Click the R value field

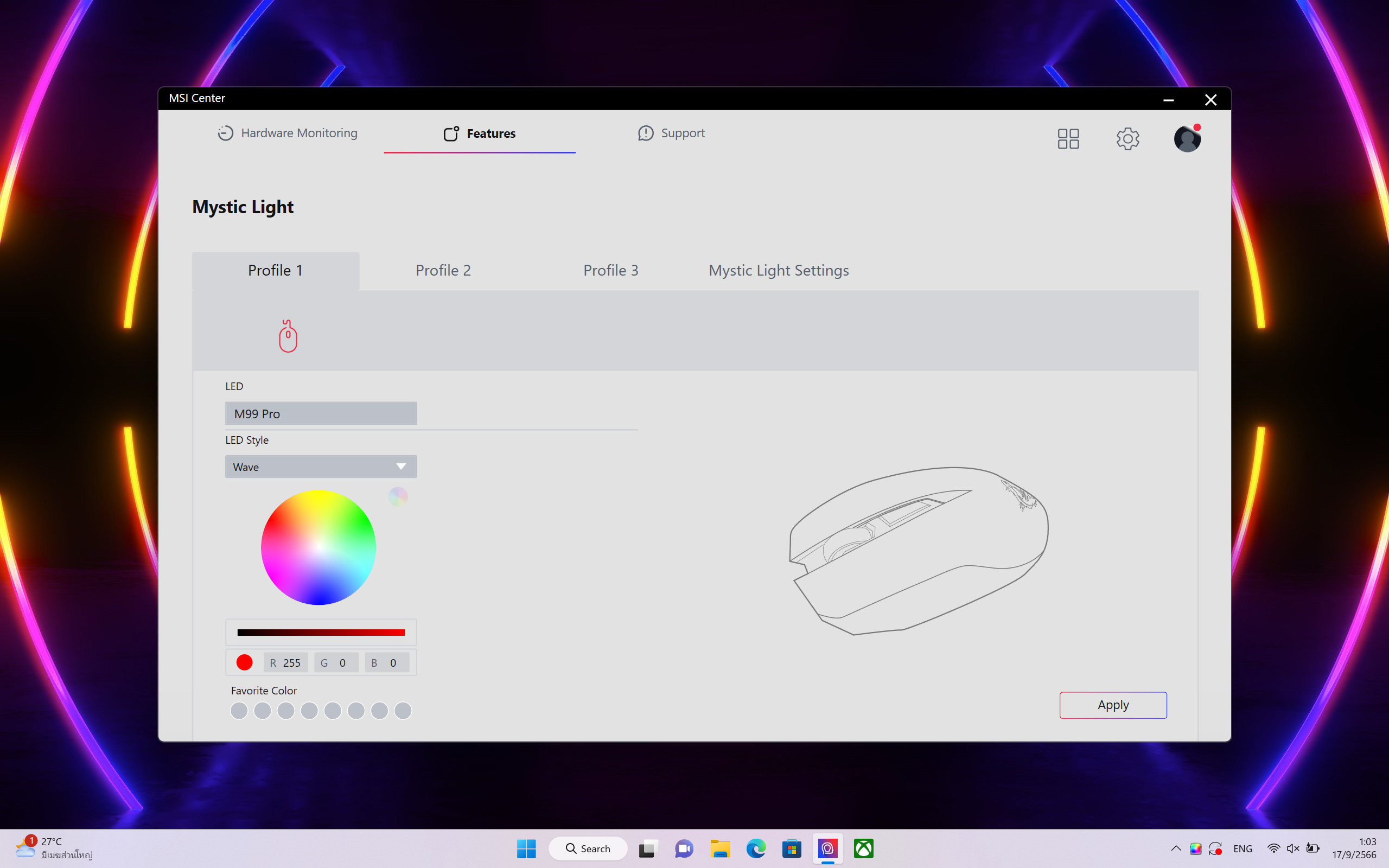[x=286, y=662]
